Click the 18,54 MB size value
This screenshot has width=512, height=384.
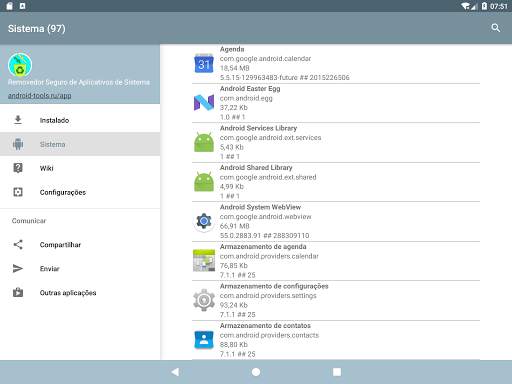pos(235,68)
